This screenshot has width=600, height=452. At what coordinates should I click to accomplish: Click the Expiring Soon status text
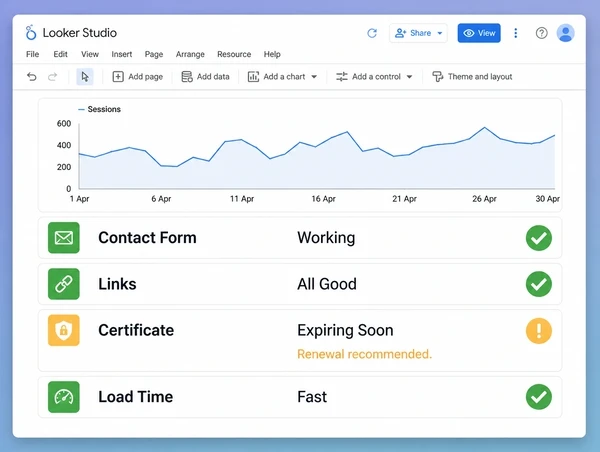346,331
